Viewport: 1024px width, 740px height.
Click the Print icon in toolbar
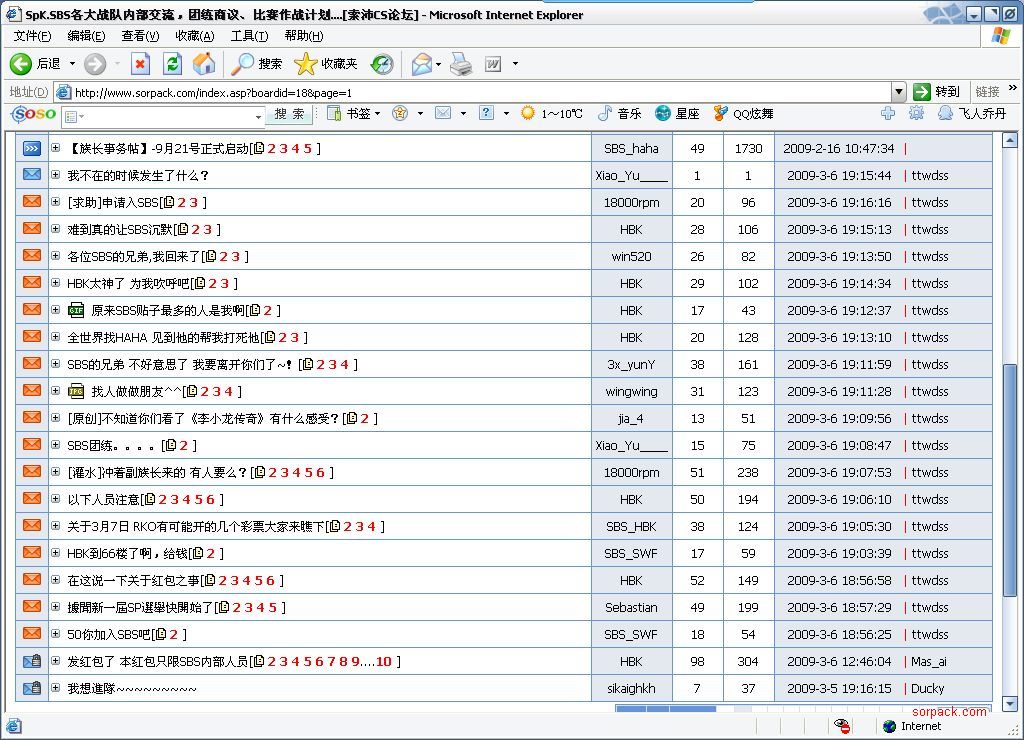click(460, 64)
